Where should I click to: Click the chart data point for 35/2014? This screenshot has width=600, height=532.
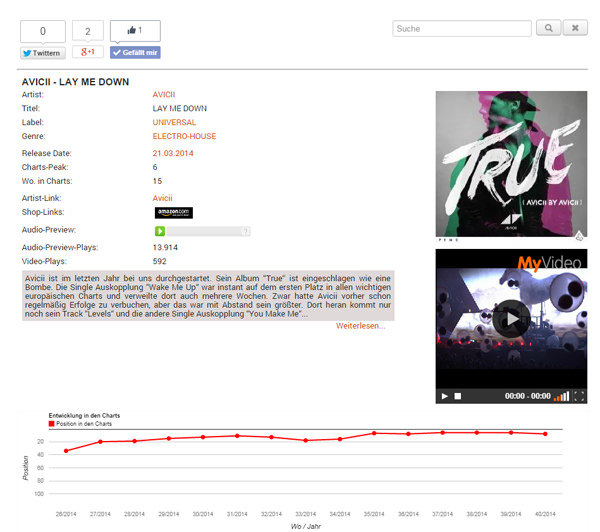pyautogui.click(x=374, y=433)
